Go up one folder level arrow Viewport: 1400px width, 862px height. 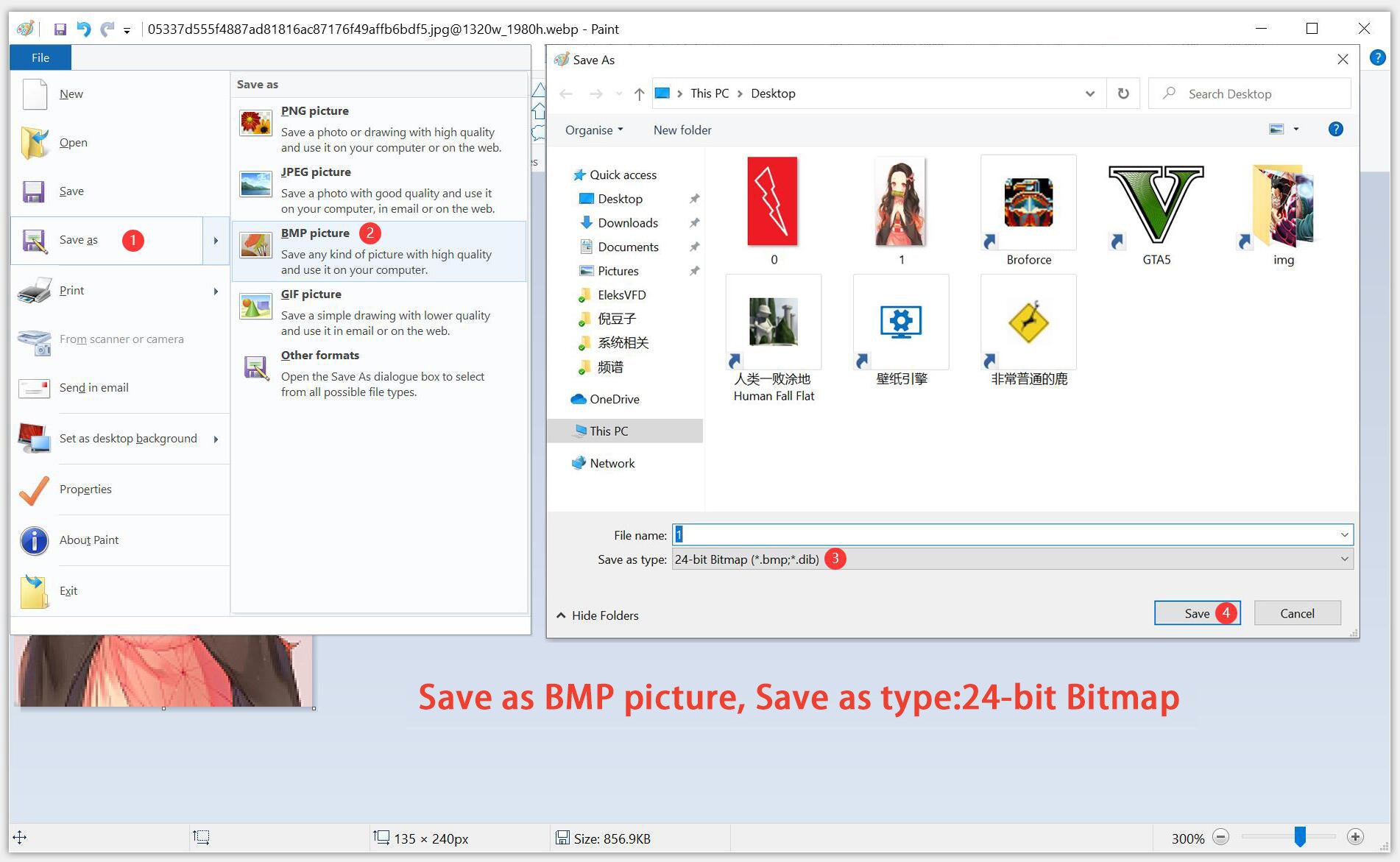(x=639, y=93)
